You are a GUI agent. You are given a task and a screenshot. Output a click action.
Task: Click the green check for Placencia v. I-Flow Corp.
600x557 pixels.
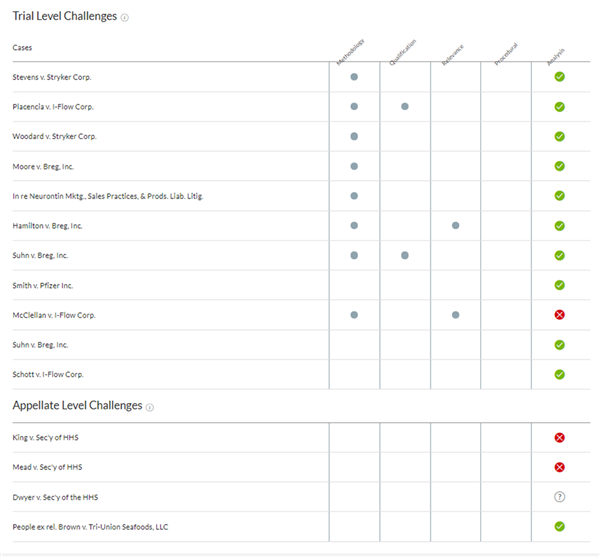pos(559,107)
